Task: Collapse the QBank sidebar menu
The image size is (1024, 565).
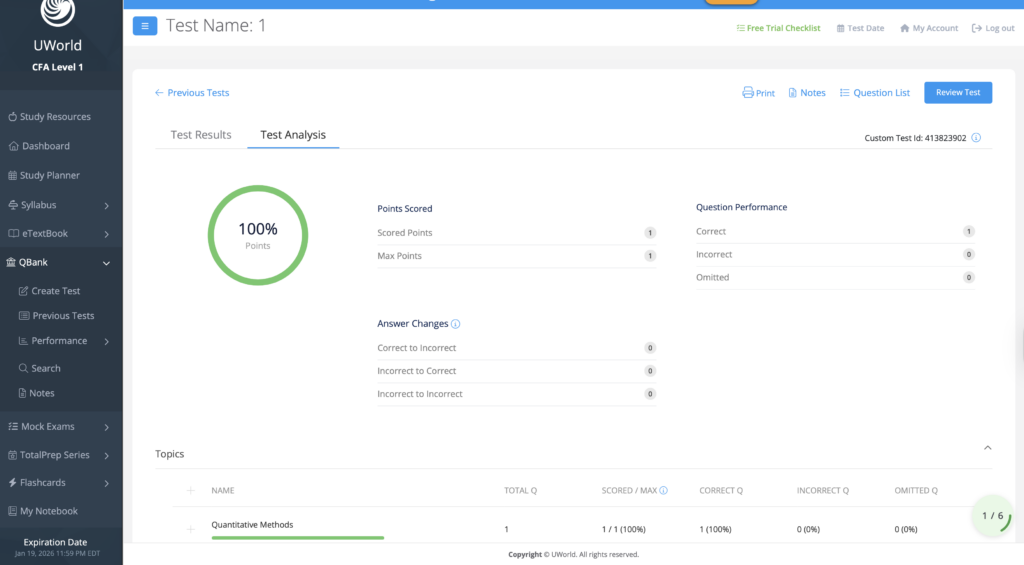Action: click(x=106, y=263)
